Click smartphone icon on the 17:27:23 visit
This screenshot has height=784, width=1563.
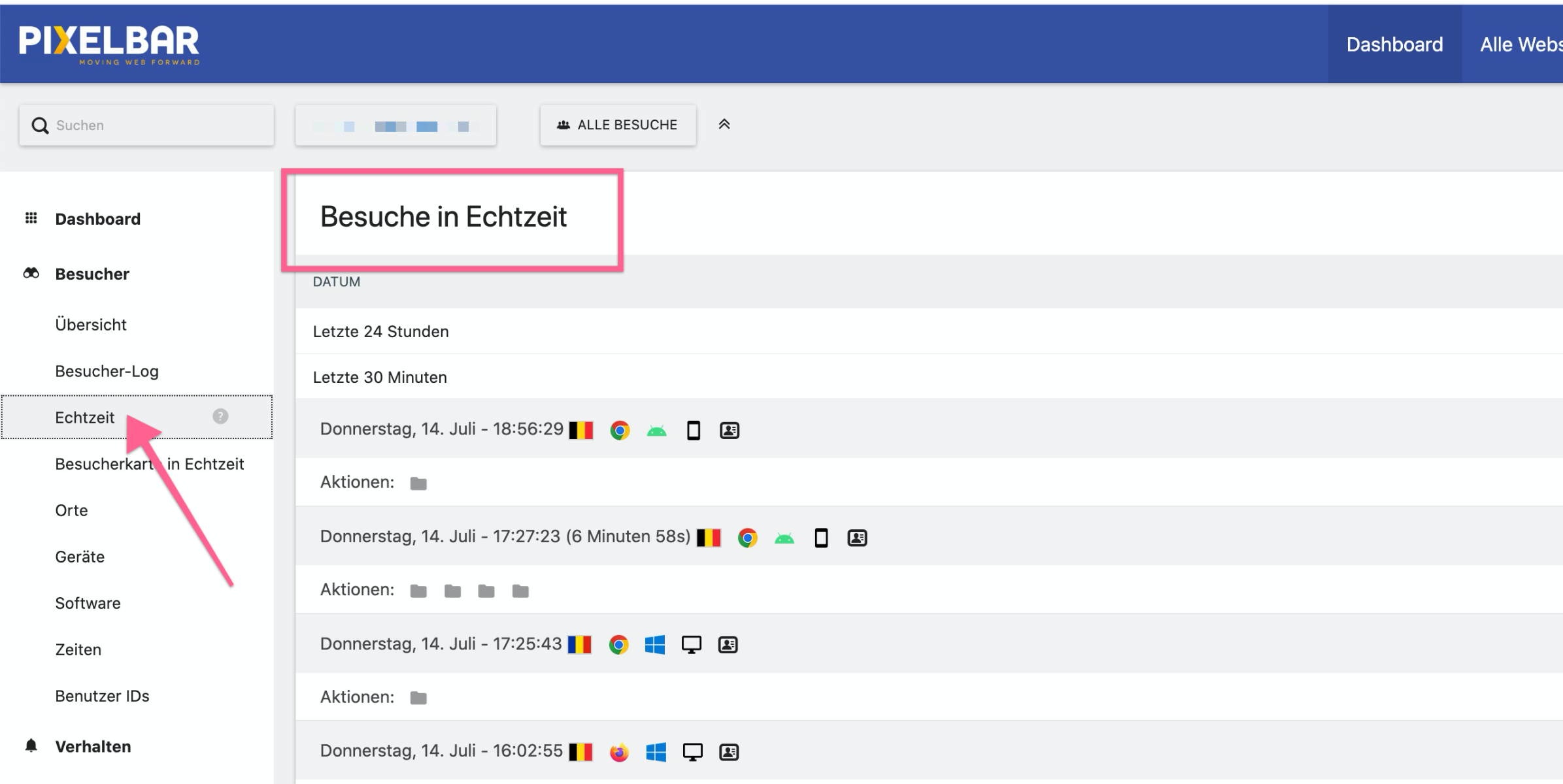point(821,538)
